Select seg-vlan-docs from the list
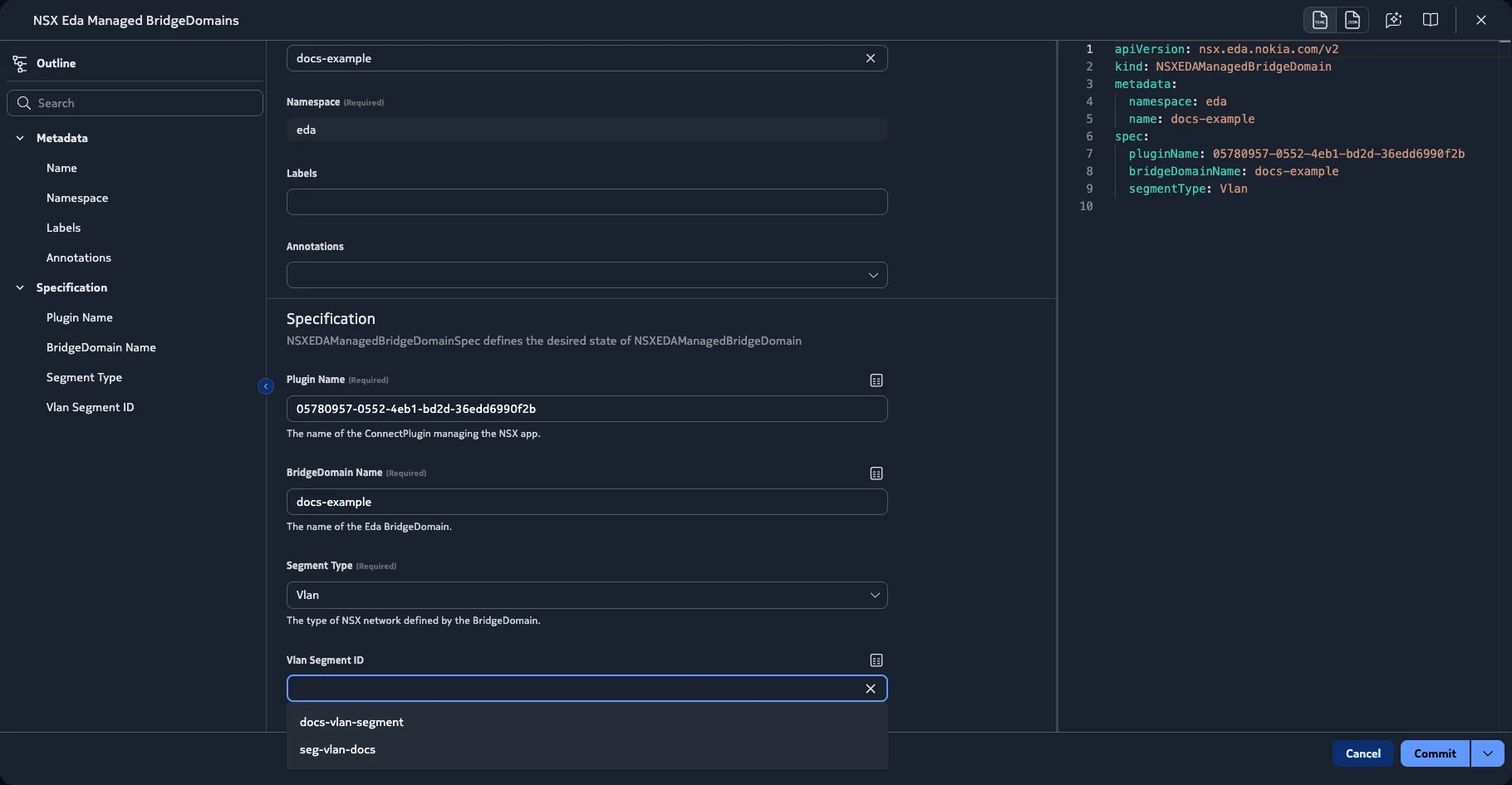Image resolution: width=1512 pixels, height=785 pixels. 587,749
